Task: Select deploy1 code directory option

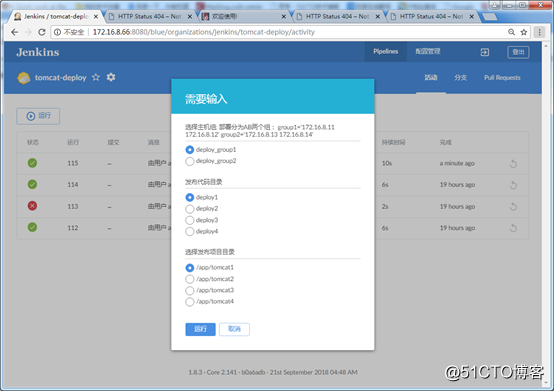Action: click(190, 197)
